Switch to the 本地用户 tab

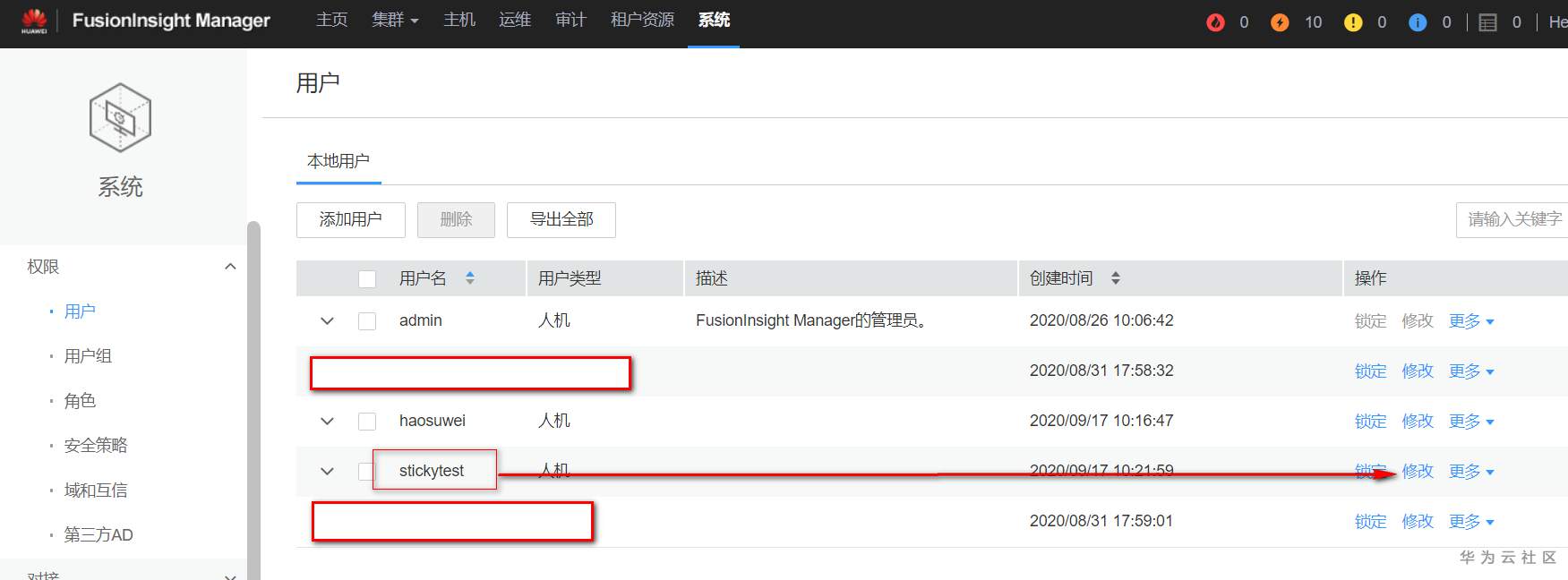point(338,161)
